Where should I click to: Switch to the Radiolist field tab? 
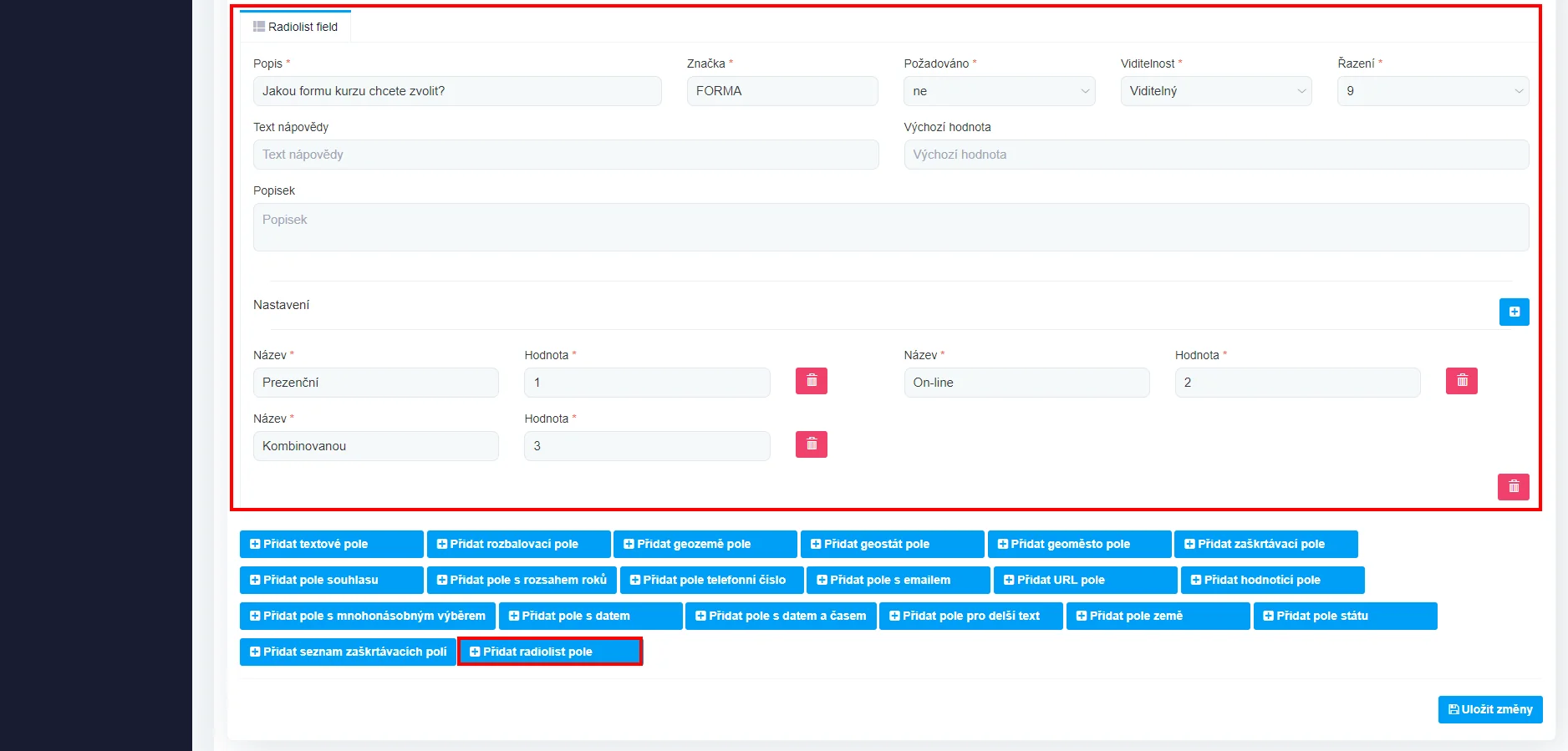(x=303, y=27)
